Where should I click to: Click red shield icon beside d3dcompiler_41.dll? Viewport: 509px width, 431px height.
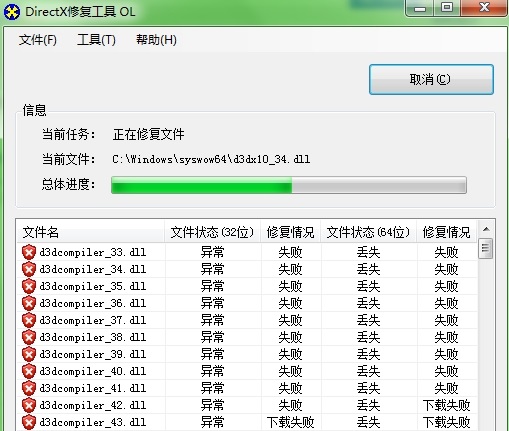click(x=29, y=388)
